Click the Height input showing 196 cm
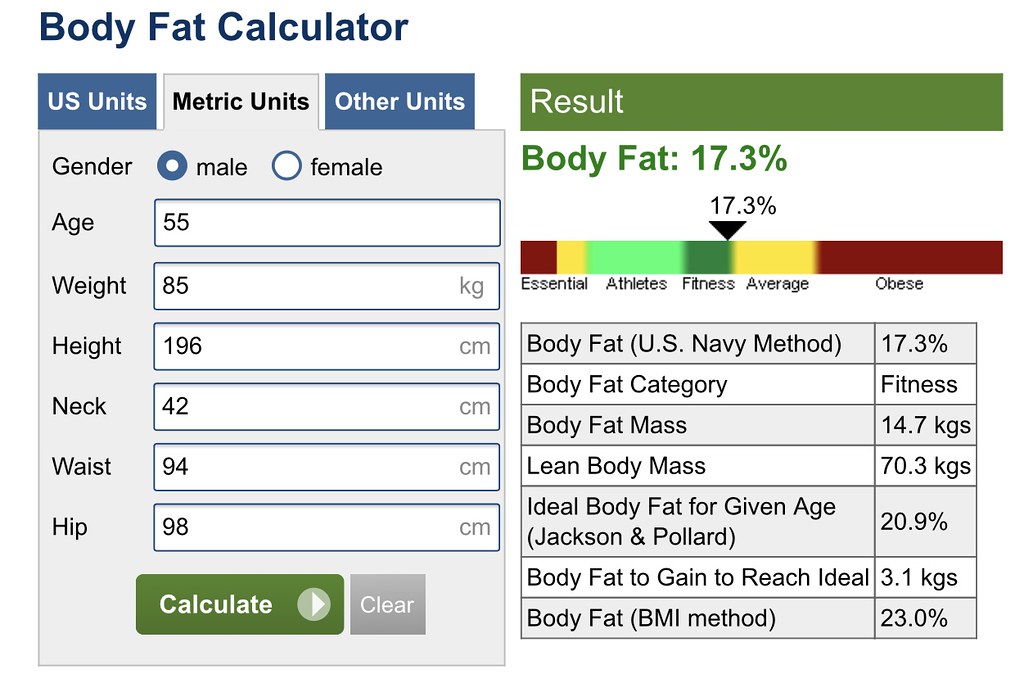1024x683 pixels. click(326, 347)
